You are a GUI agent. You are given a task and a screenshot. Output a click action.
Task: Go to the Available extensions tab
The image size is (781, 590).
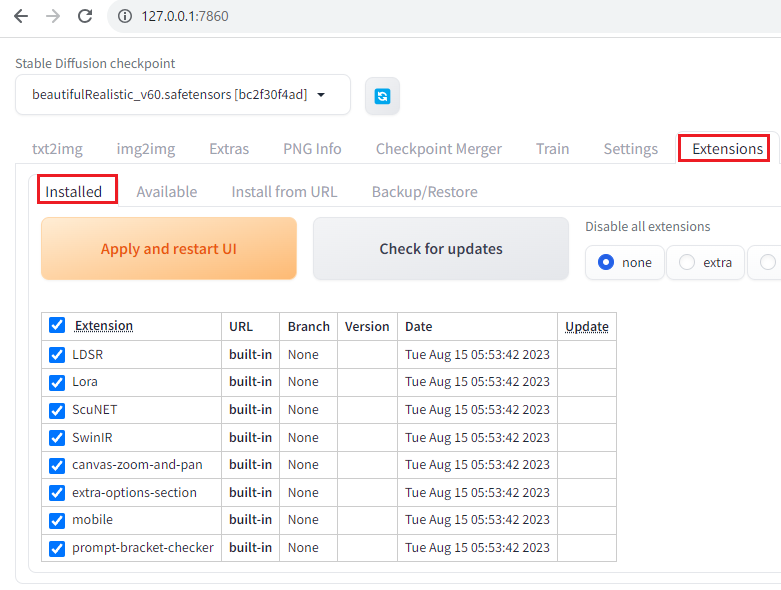coord(166,191)
